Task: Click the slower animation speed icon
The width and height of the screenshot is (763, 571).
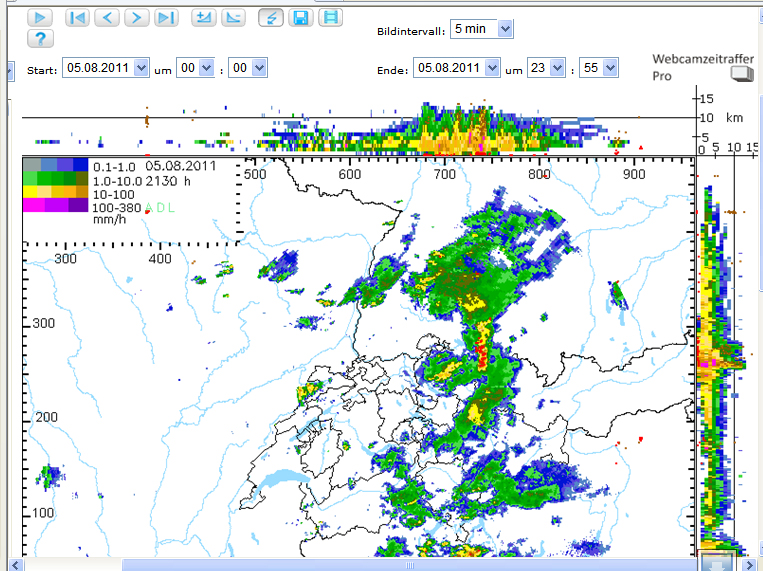Action: click(x=232, y=17)
